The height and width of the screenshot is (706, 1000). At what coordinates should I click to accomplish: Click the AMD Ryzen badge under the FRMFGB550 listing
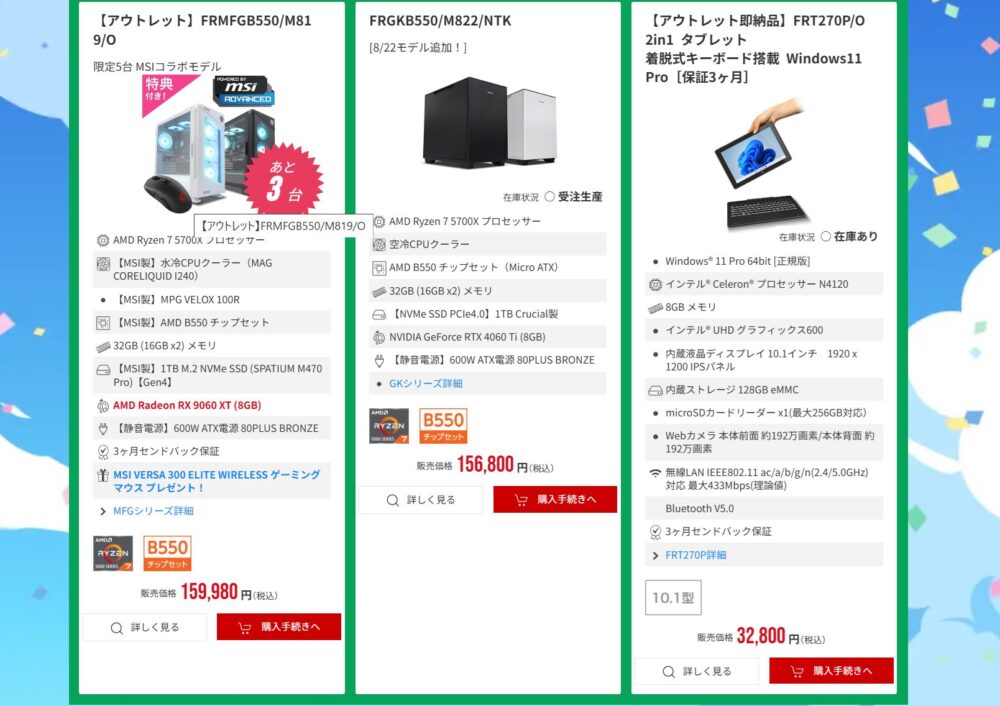(113, 553)
